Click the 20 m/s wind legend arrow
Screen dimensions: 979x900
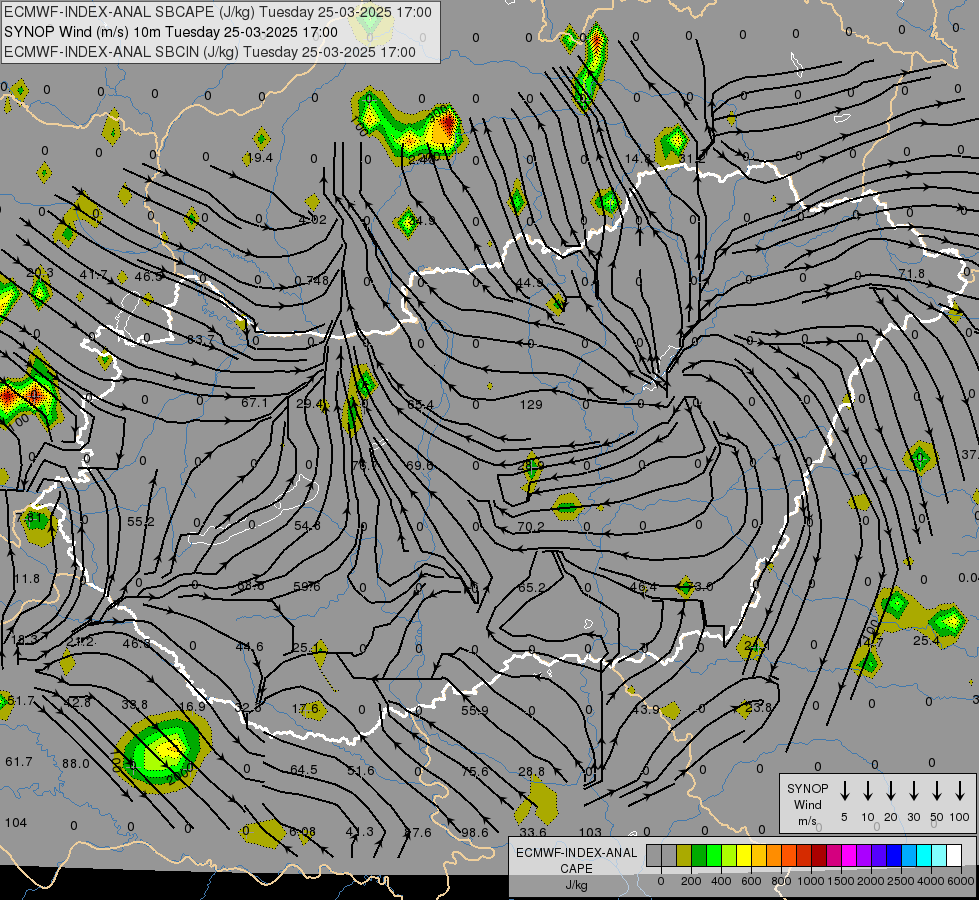click(x=890, y=791)
